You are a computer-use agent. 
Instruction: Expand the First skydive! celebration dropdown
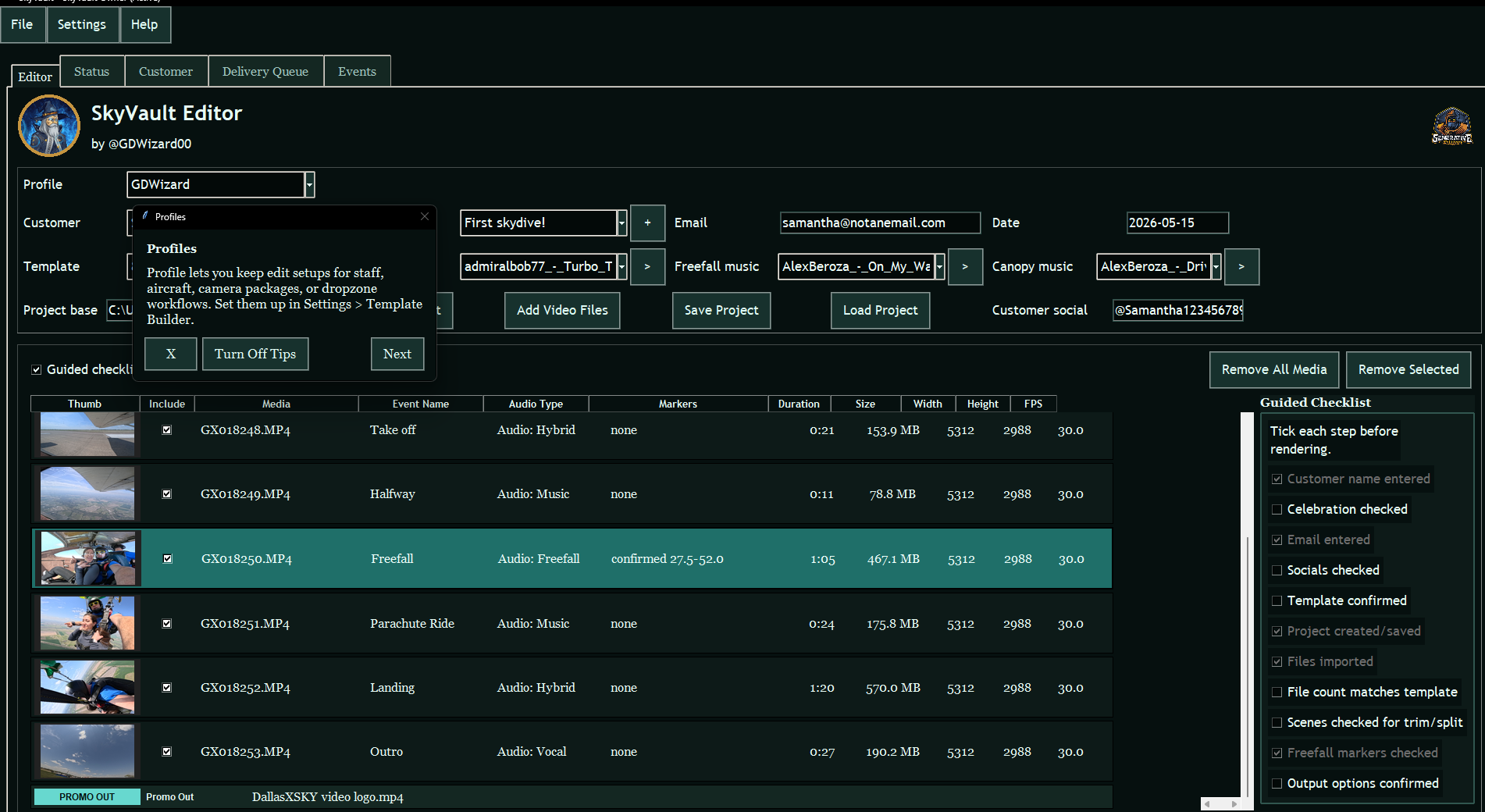[x=622, y=223]
